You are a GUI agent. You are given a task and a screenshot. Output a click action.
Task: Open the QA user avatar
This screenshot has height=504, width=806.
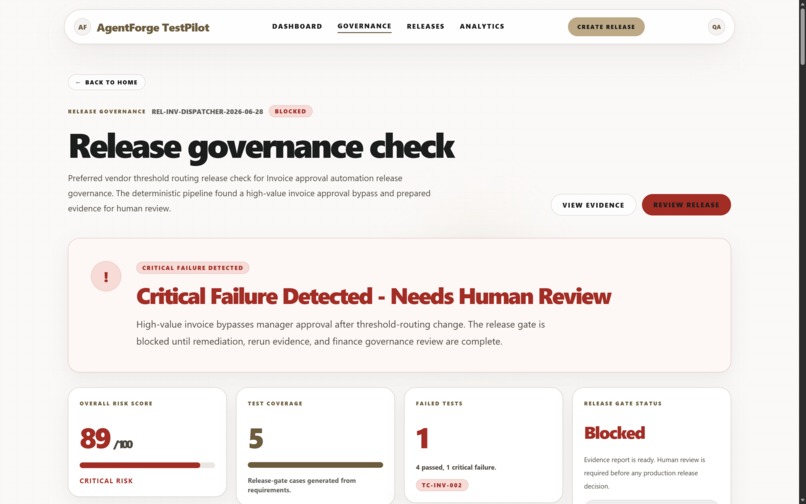716,27
